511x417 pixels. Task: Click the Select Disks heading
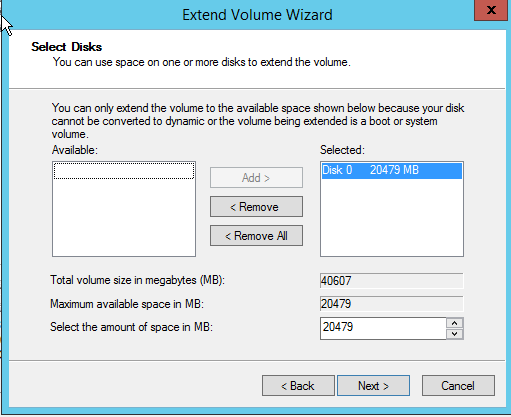(66, 47)
